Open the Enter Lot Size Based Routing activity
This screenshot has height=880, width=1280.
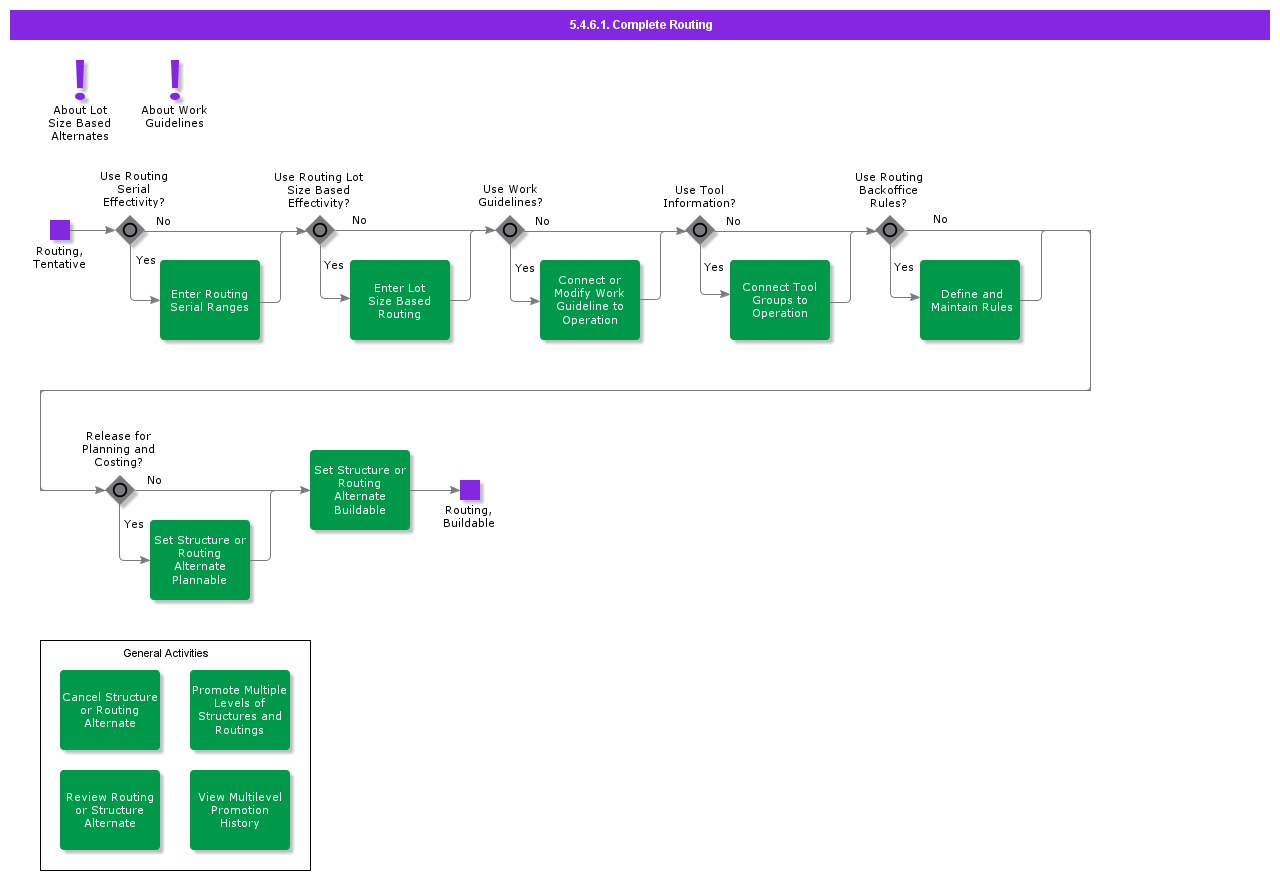[x=400, y=300]
